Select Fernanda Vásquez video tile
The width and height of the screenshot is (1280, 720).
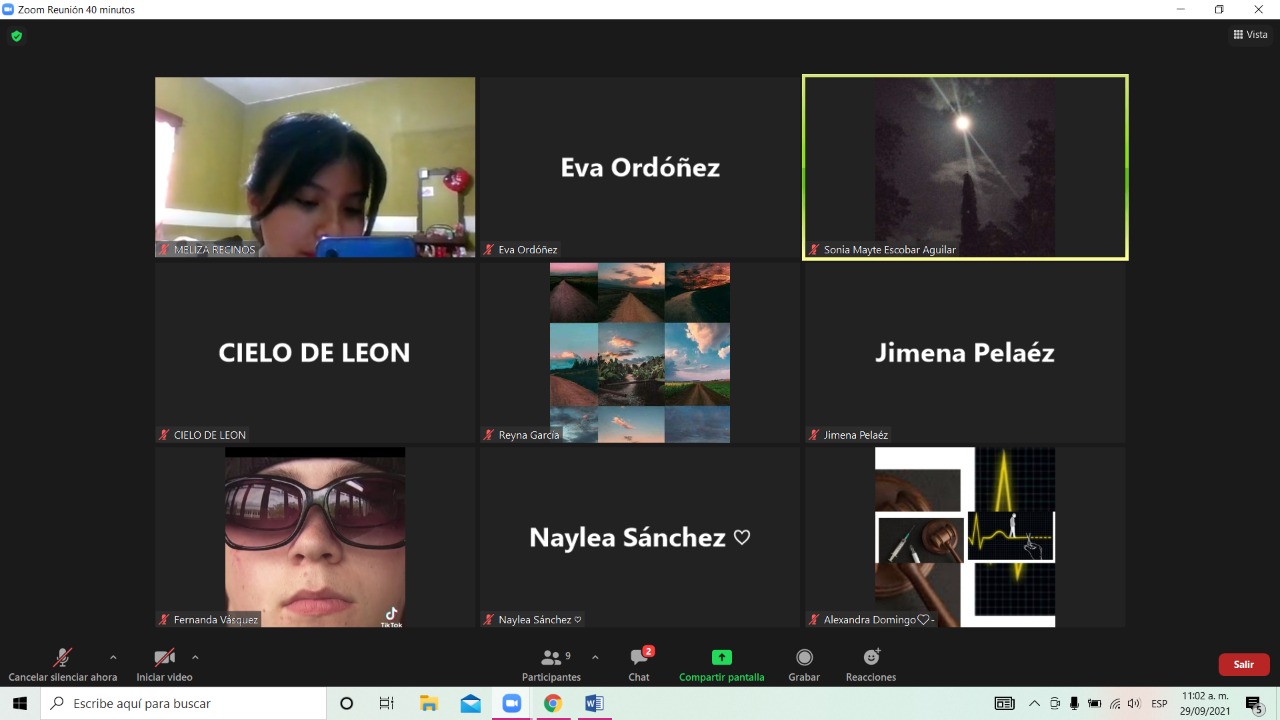[x=315, y=537]
